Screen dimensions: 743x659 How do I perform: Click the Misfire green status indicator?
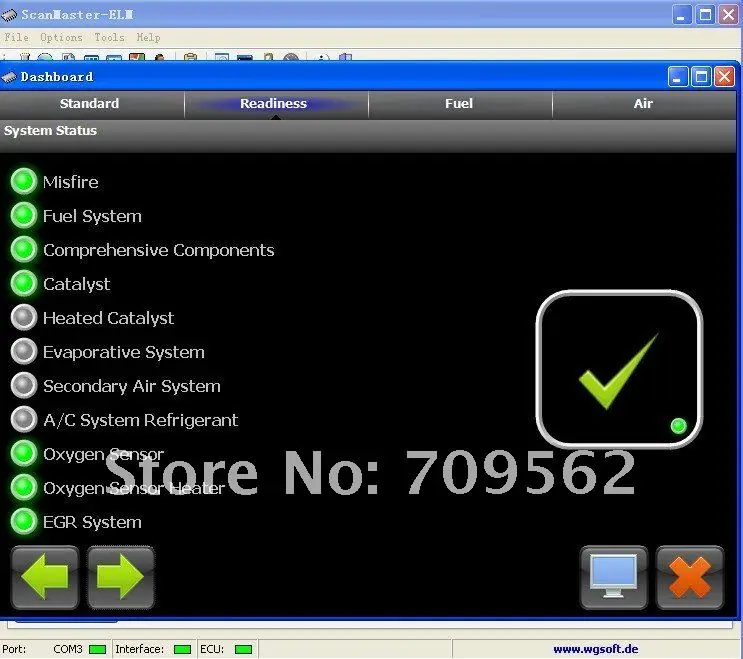click(24, 181)
